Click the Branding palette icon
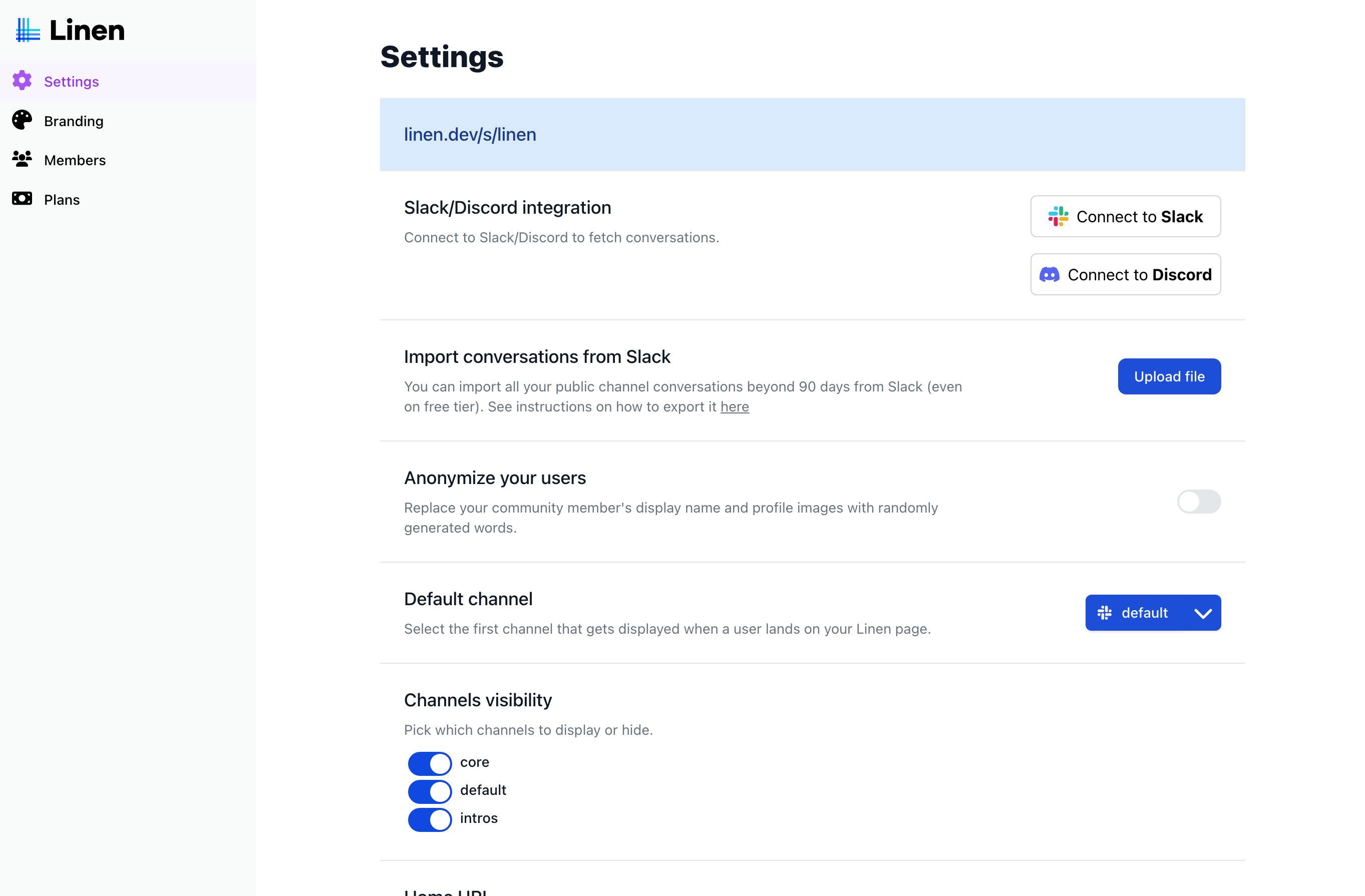Image resolution: width=1365 pixels, height=896 pixels. click(23, 120)
